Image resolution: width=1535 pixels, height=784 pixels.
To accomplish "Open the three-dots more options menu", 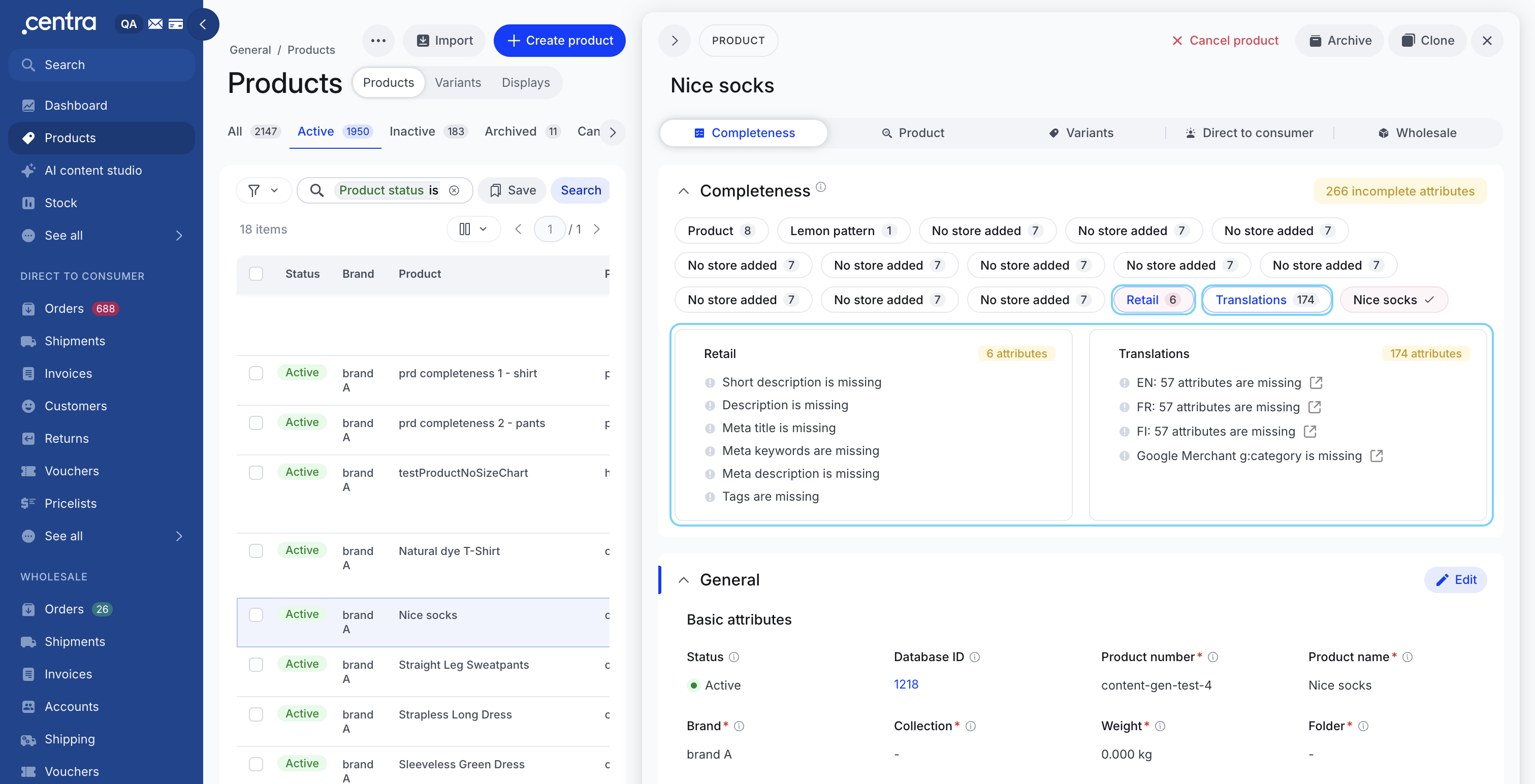I will click(378, 41).
